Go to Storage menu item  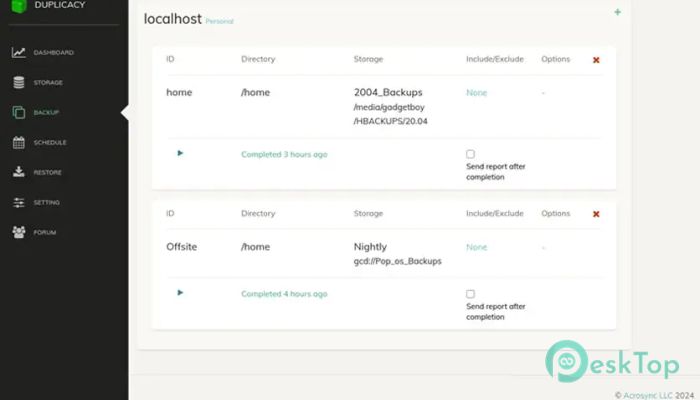(48, 83)
